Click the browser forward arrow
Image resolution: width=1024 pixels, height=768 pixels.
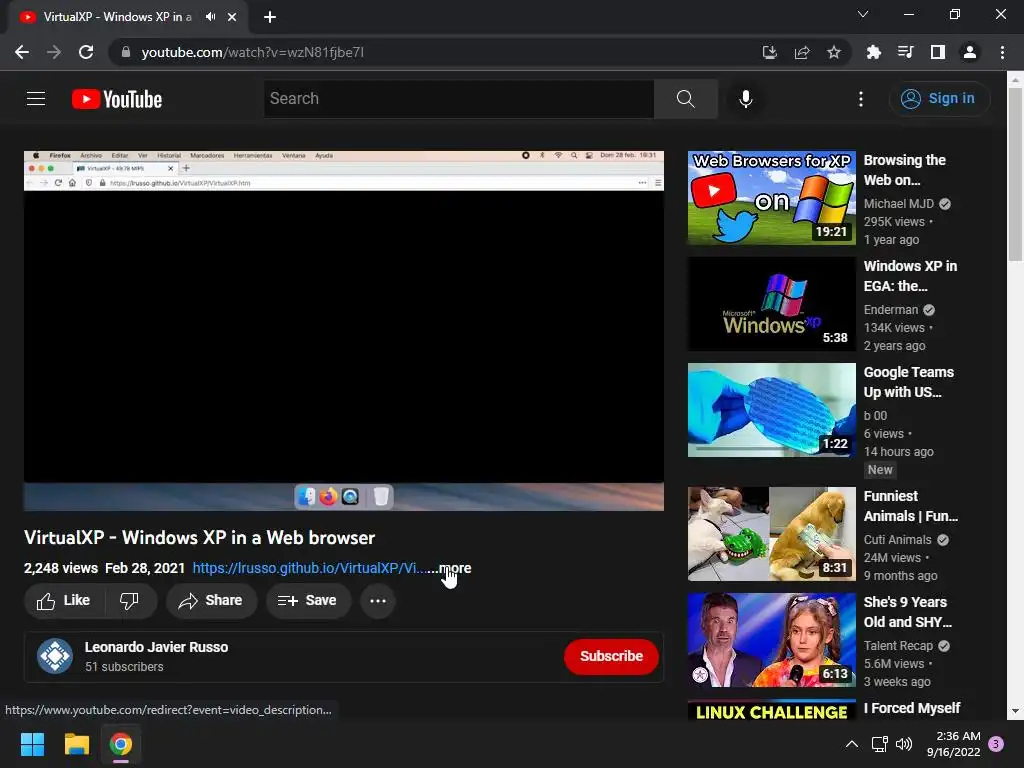54,52
